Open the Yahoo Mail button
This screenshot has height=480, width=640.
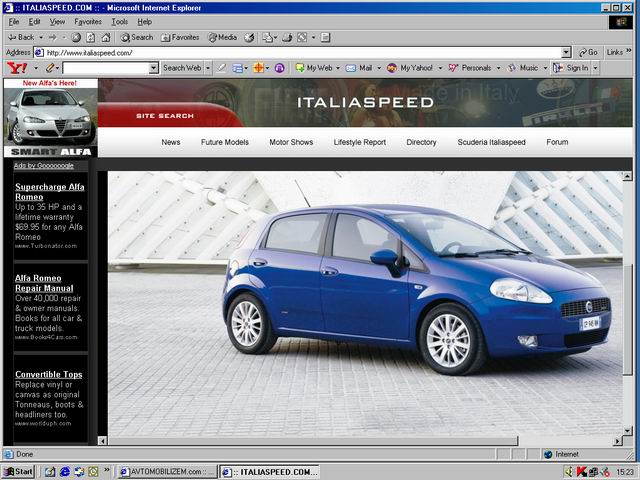point(359,68)
